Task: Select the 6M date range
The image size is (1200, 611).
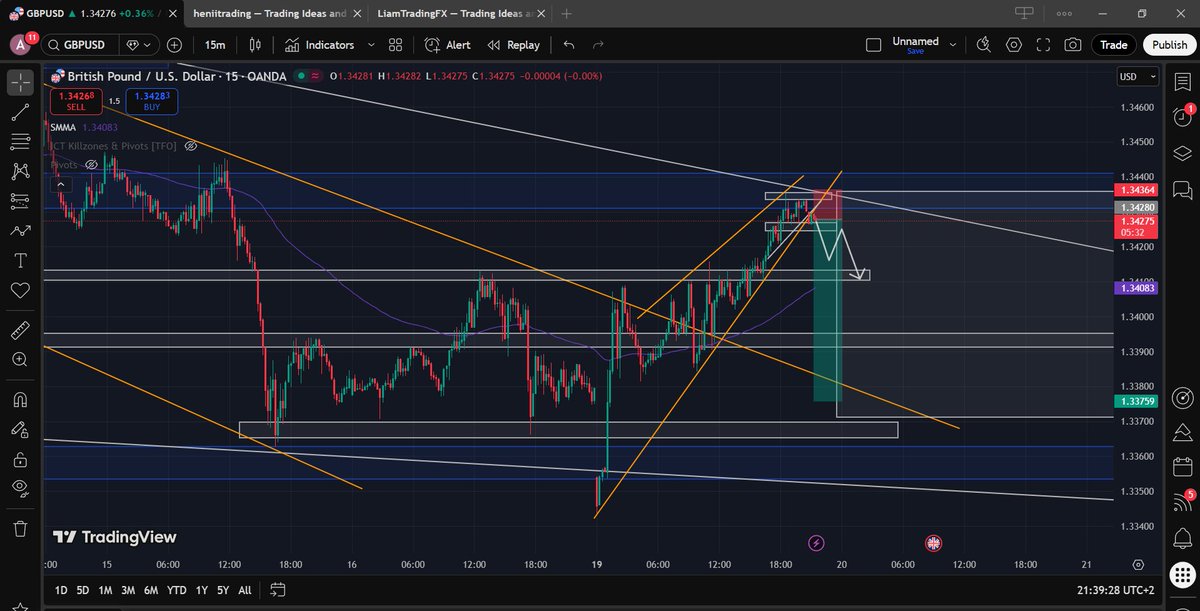Action: point(151,590)
